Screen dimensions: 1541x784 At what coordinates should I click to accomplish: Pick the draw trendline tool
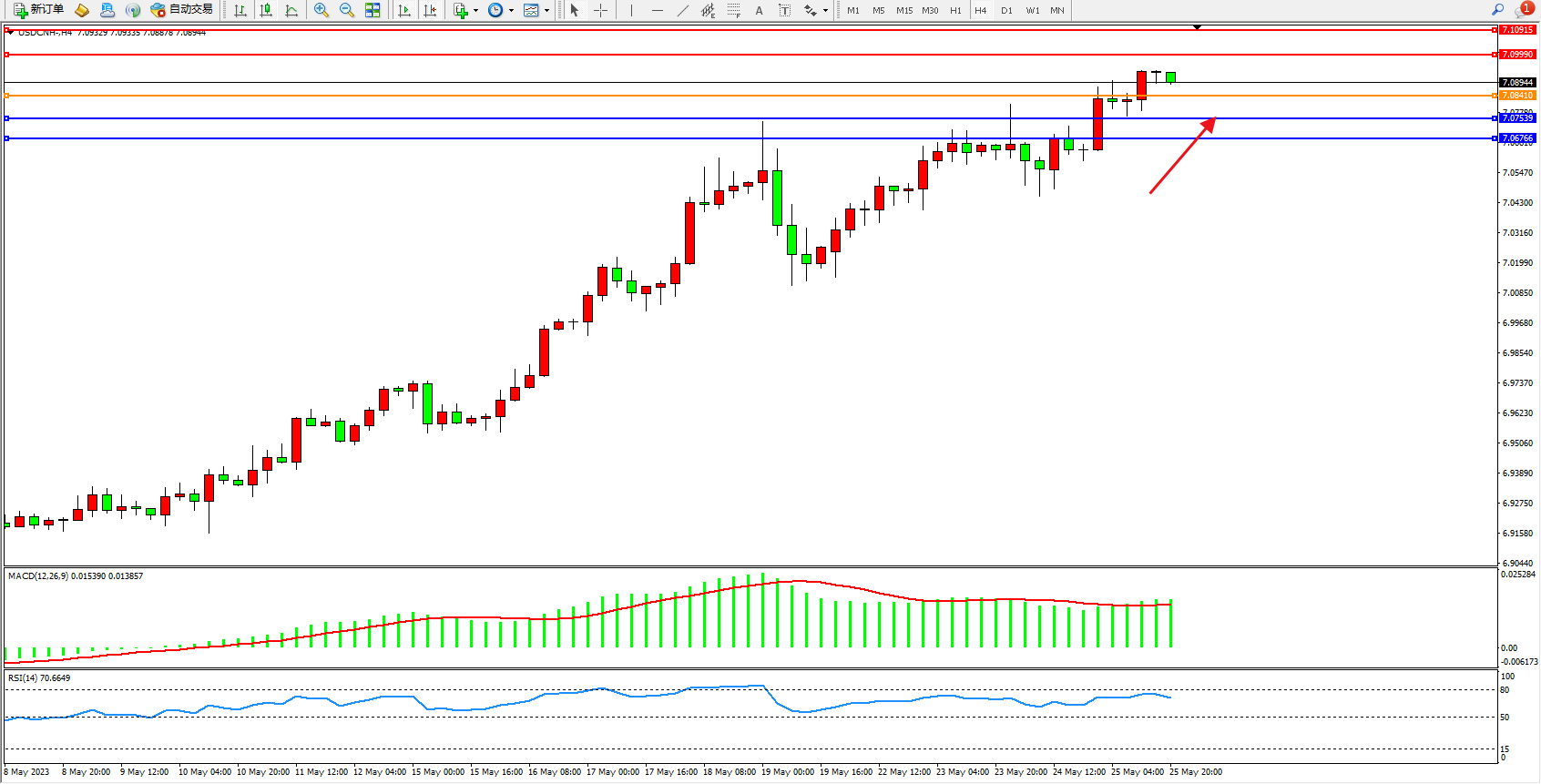pos(683,10)
